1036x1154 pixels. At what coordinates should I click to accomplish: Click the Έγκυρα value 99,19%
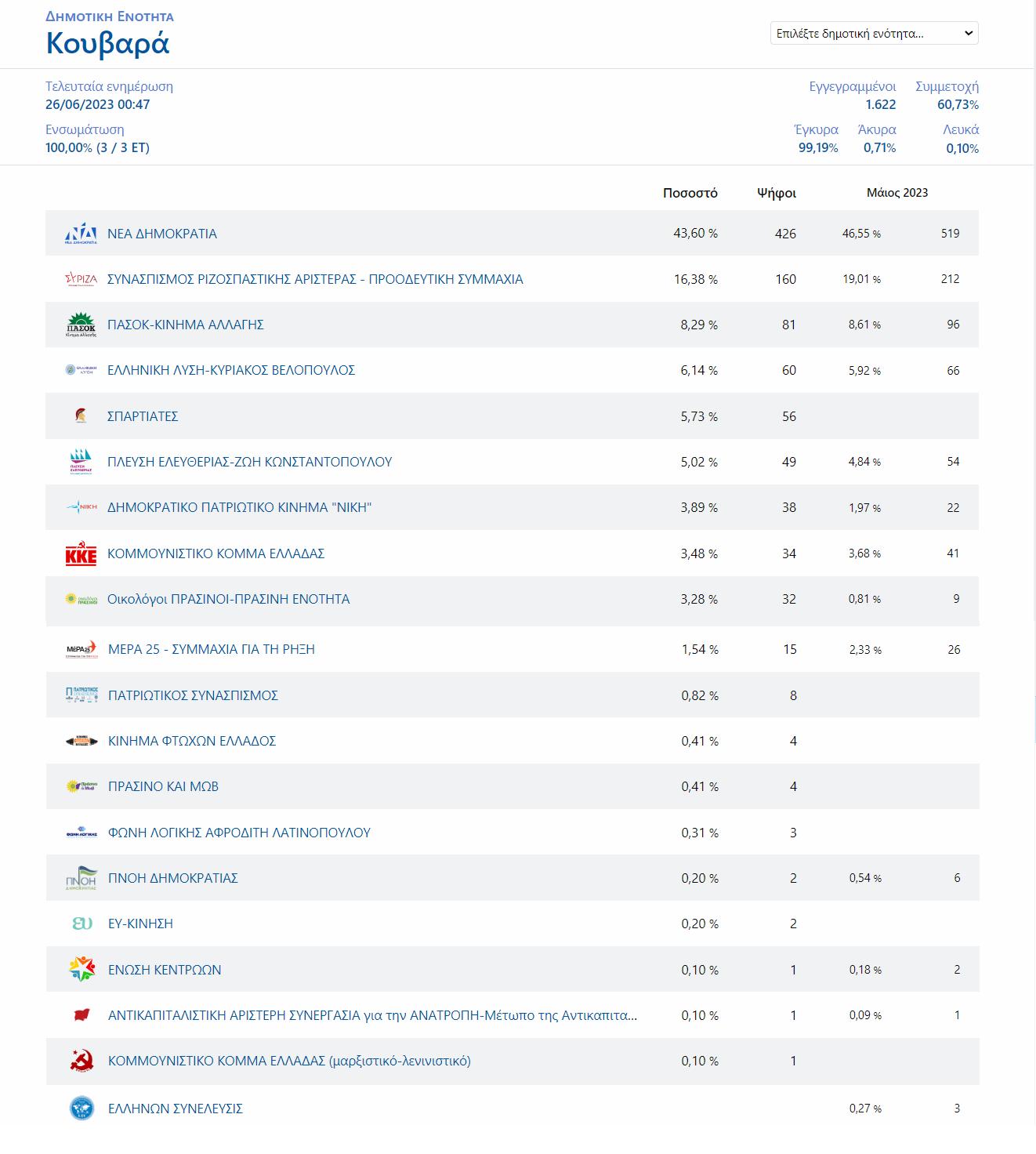(x=818, y=148)
